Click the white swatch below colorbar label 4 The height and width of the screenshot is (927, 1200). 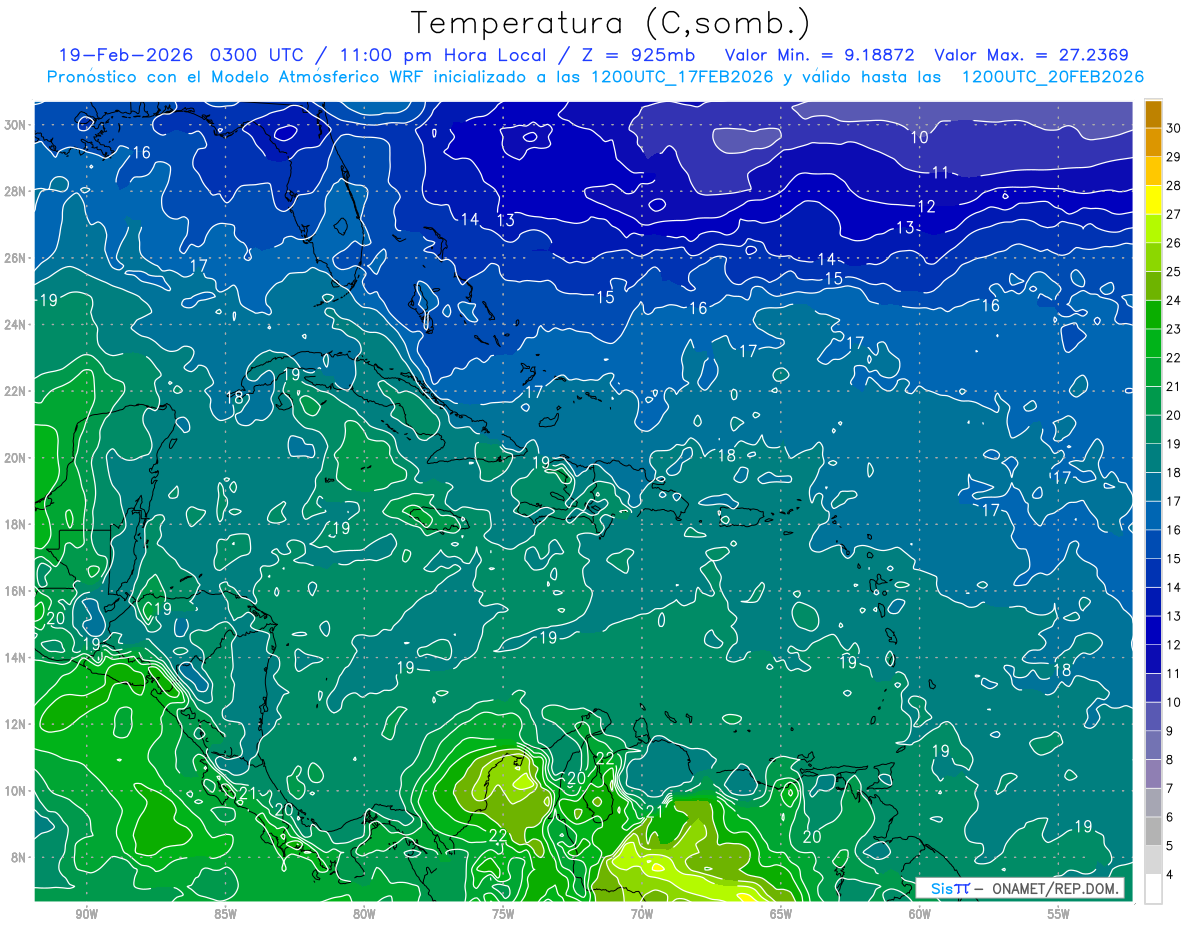click(1153, 889)
